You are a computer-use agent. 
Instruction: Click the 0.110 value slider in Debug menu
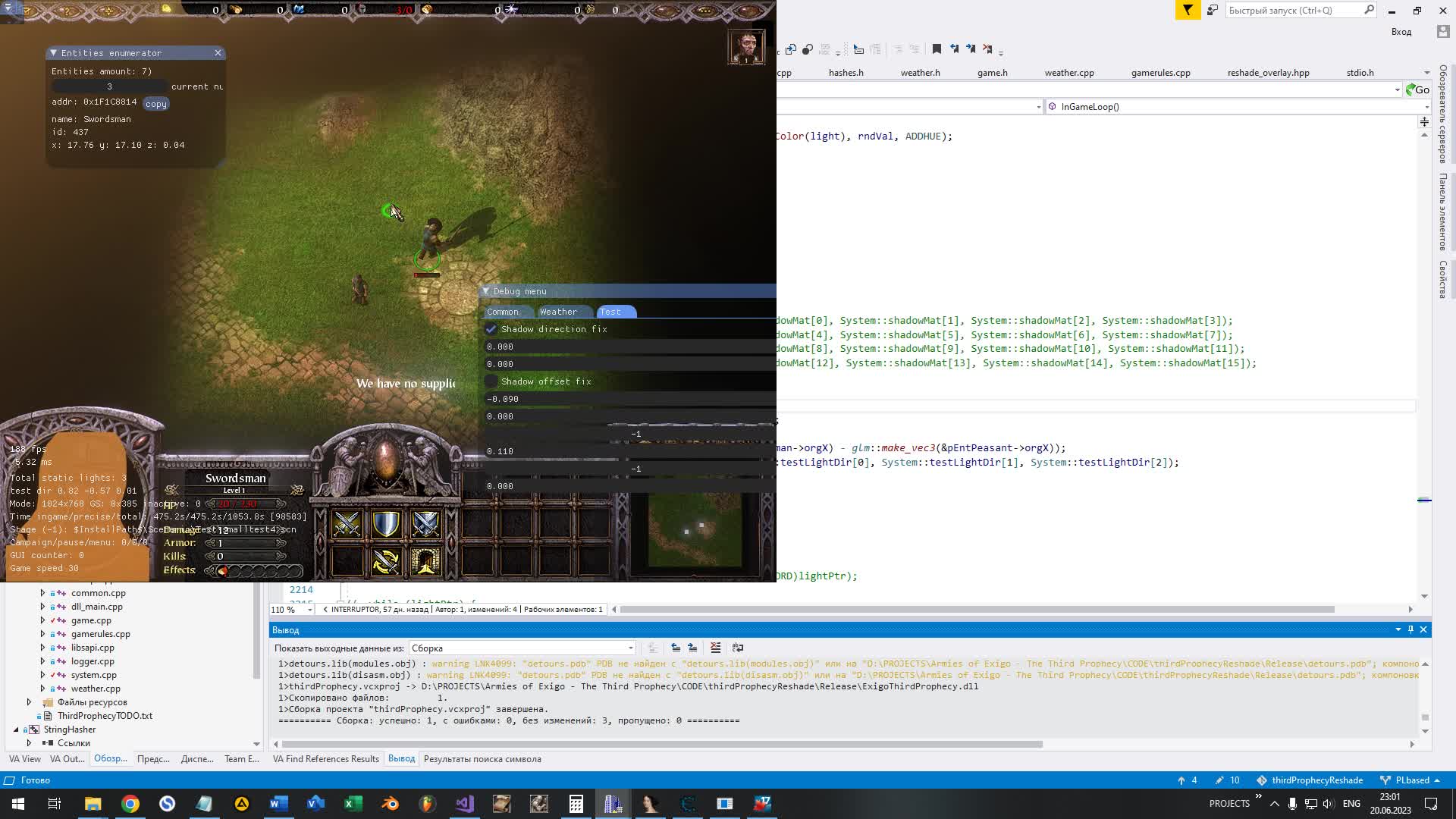pos(629,451)
